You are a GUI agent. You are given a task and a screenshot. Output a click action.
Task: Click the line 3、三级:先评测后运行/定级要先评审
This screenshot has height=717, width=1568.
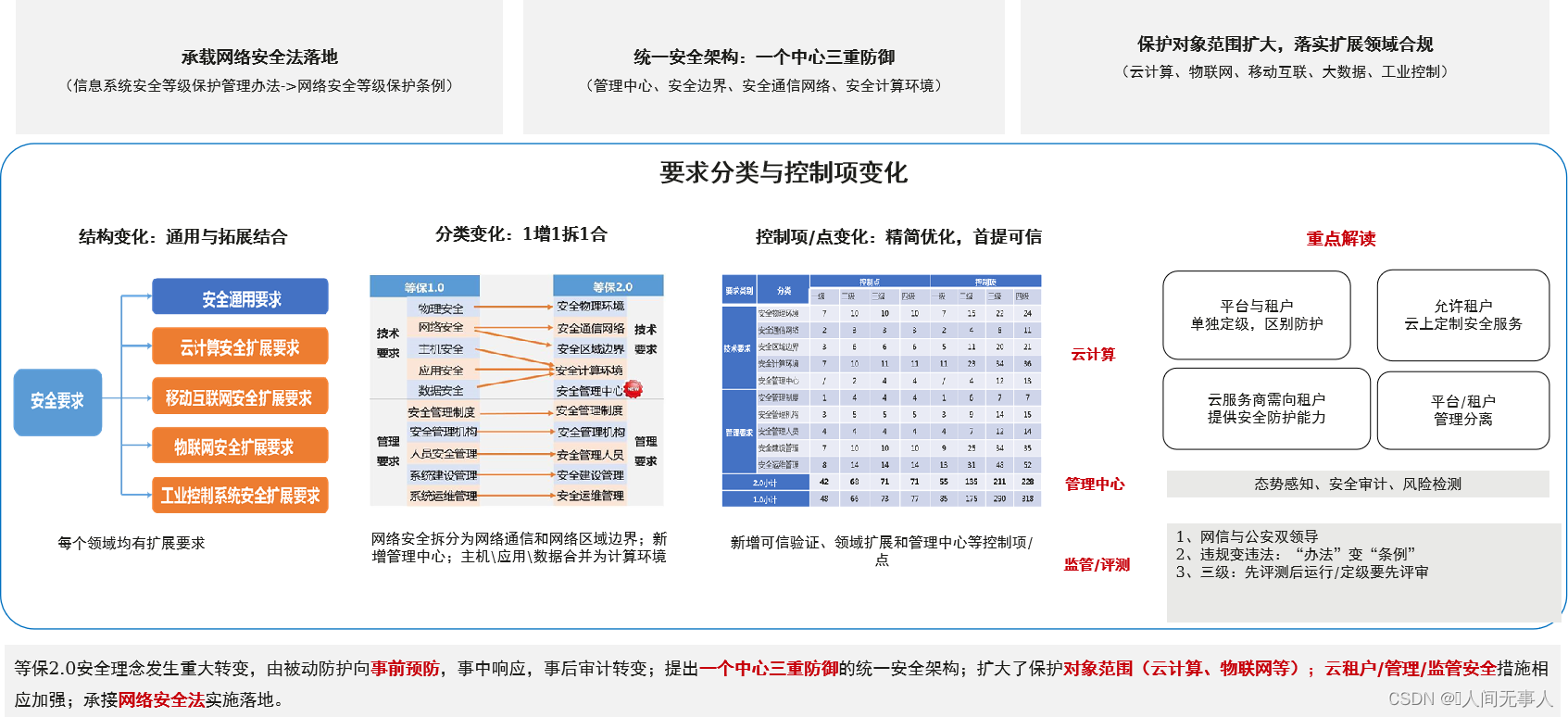1302,572
